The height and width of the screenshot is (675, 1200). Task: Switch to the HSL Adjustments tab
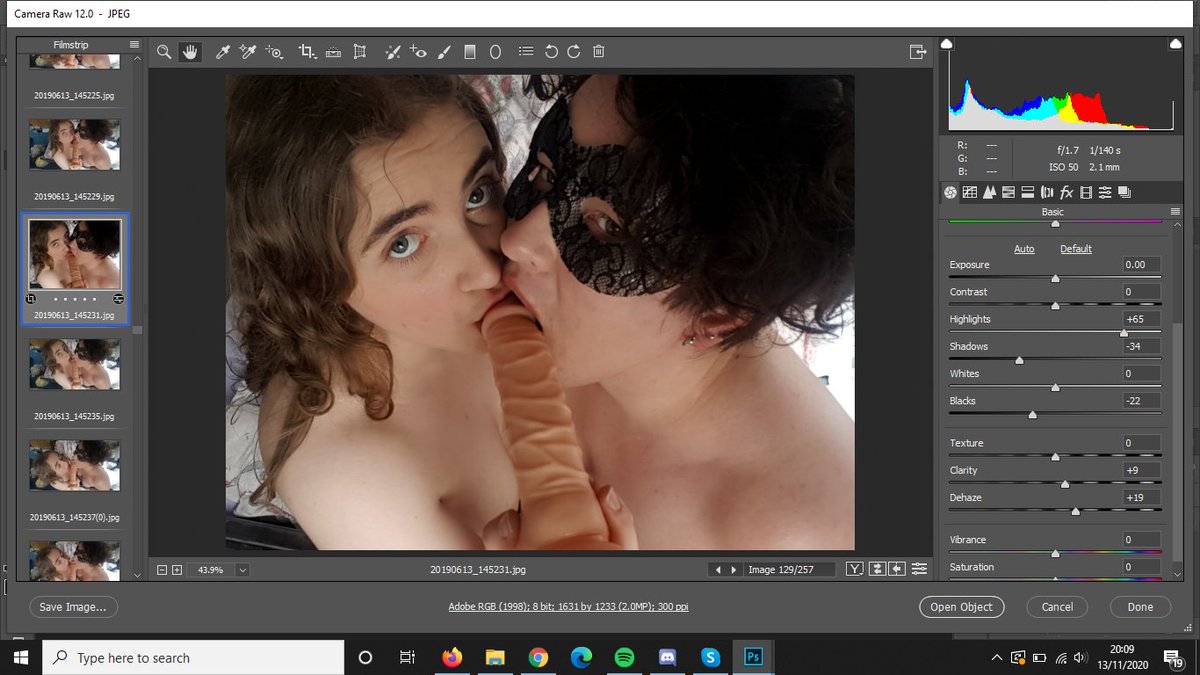coord(1009,192)
